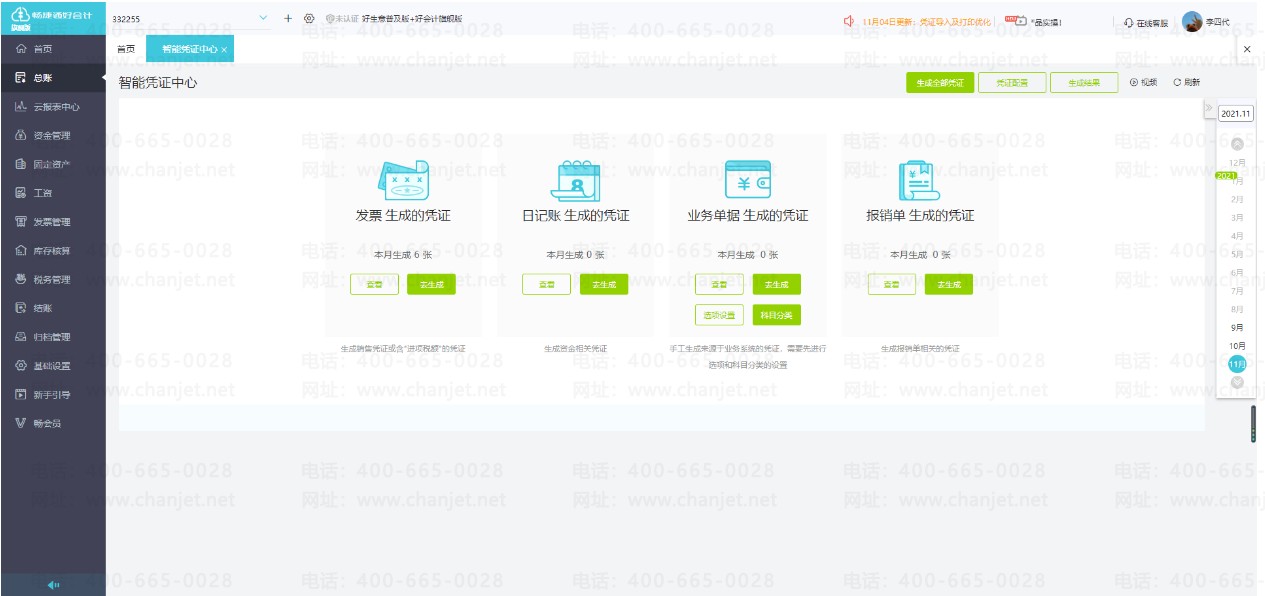Open 税务管理 in the sidebar
This screenshot has height=596, width=1265.
coord(52,280)
